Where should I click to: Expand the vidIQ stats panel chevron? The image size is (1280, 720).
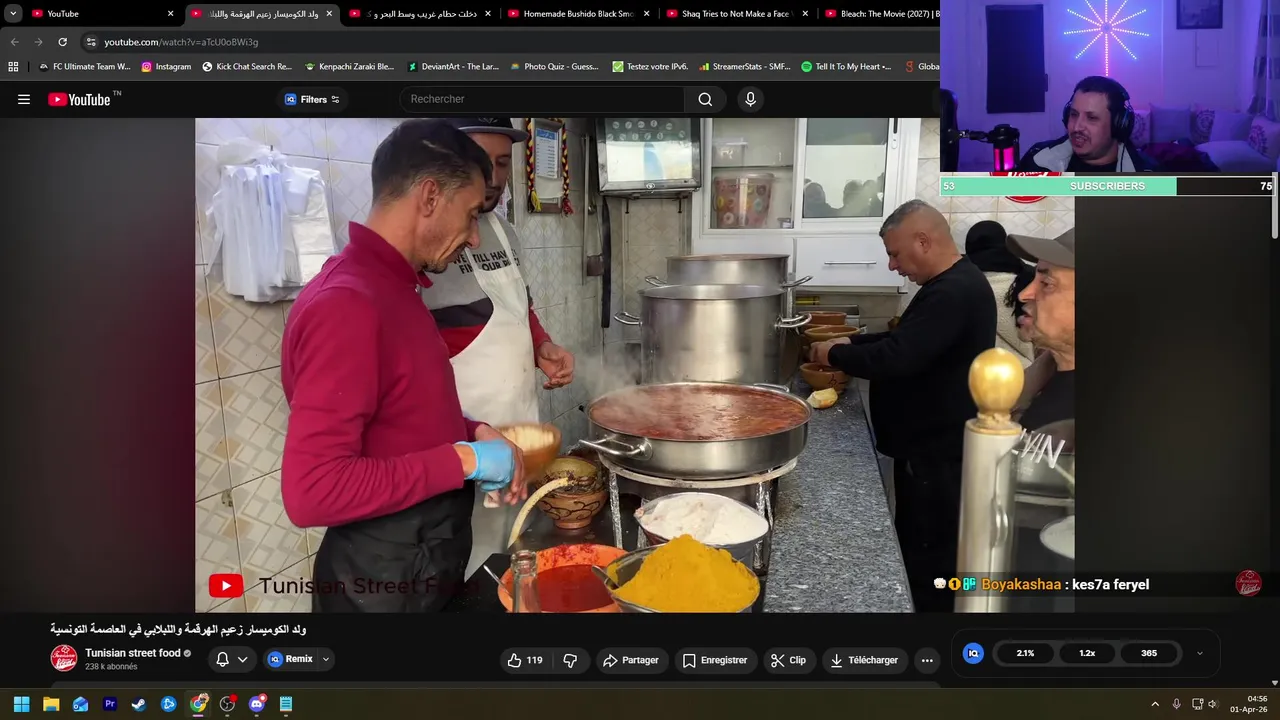[x=1200, y=653]
